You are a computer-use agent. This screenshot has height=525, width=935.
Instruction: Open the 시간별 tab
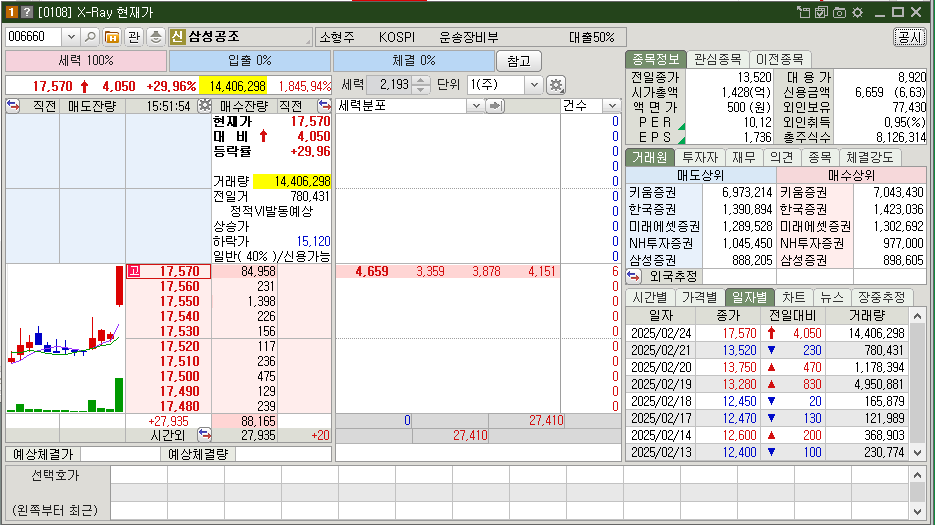pyautogui.click(x=650, y=297)
